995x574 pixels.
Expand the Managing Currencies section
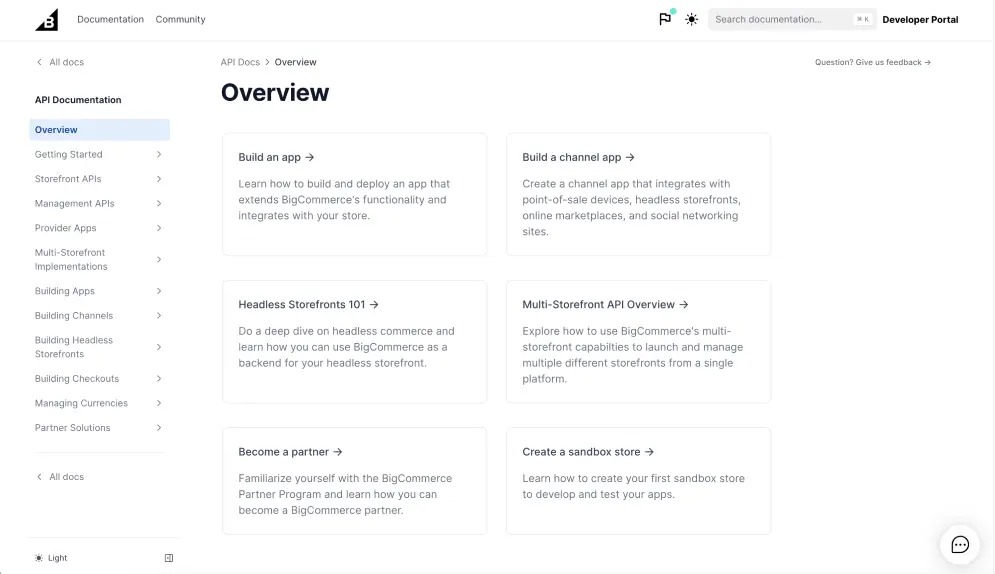(x=99, y=403)
